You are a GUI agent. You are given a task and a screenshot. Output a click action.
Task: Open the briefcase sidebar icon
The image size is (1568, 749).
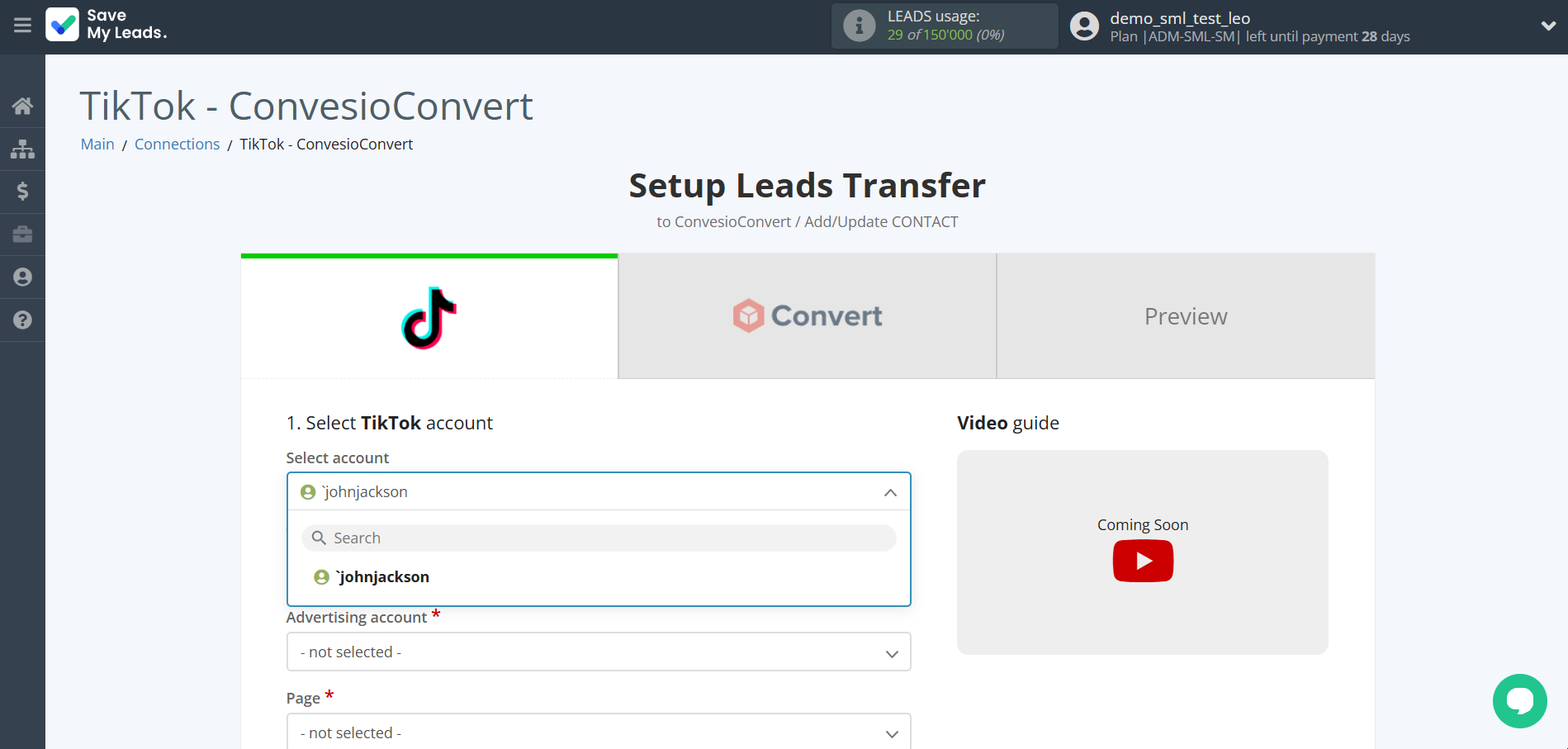[22, 235]
